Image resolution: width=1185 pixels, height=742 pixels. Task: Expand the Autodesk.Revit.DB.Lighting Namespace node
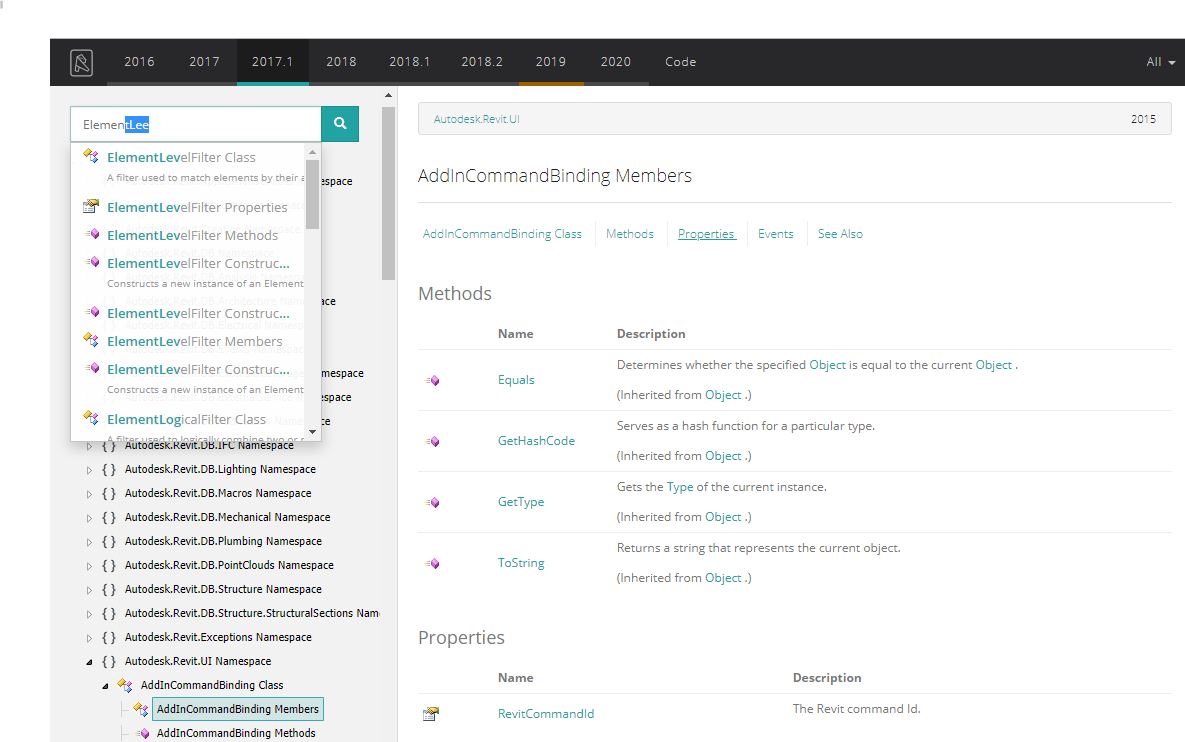click(x=89, y=470)
